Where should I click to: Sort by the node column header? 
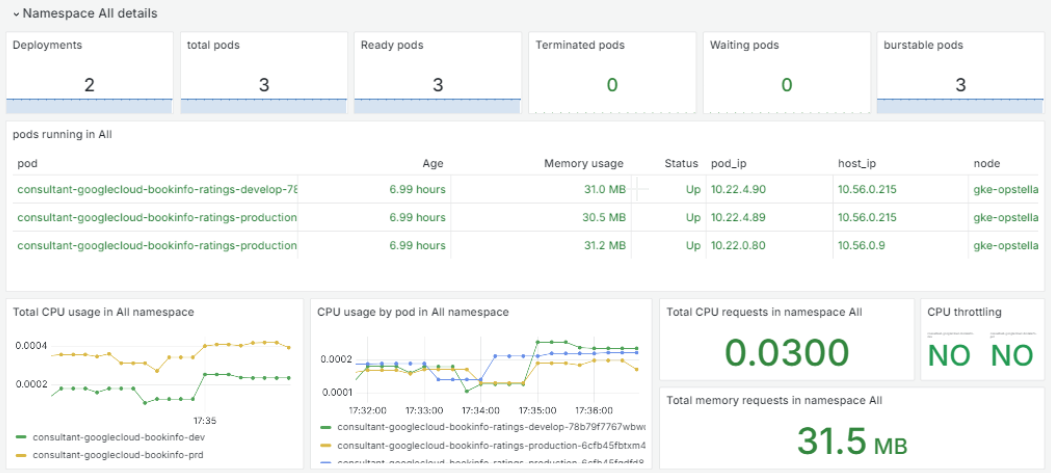[x=987, y=163]
